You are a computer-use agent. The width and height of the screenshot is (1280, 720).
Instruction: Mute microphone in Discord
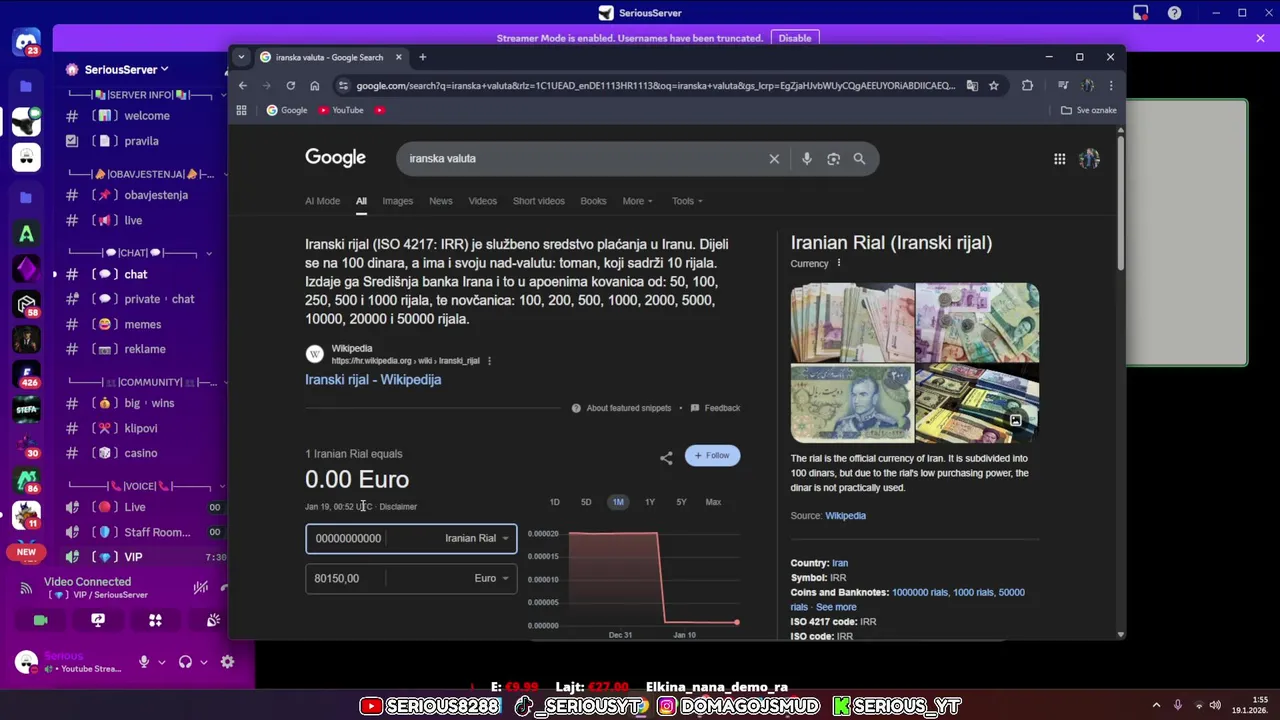click(144, 661)
